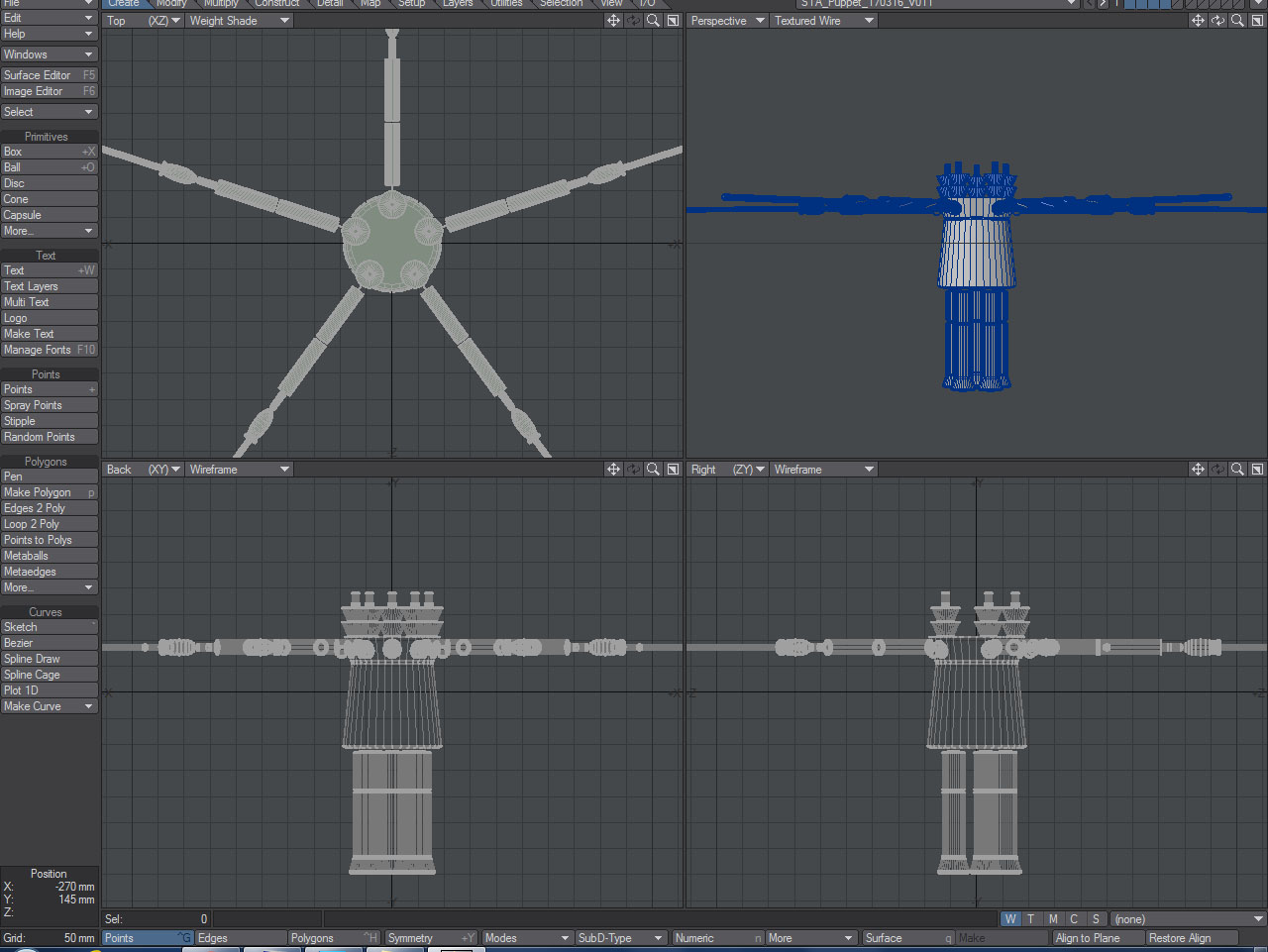Screen dimensions: 1268x952
Task: Click the Zoom icon in the Right viewport
Action: pos(1237,469)
